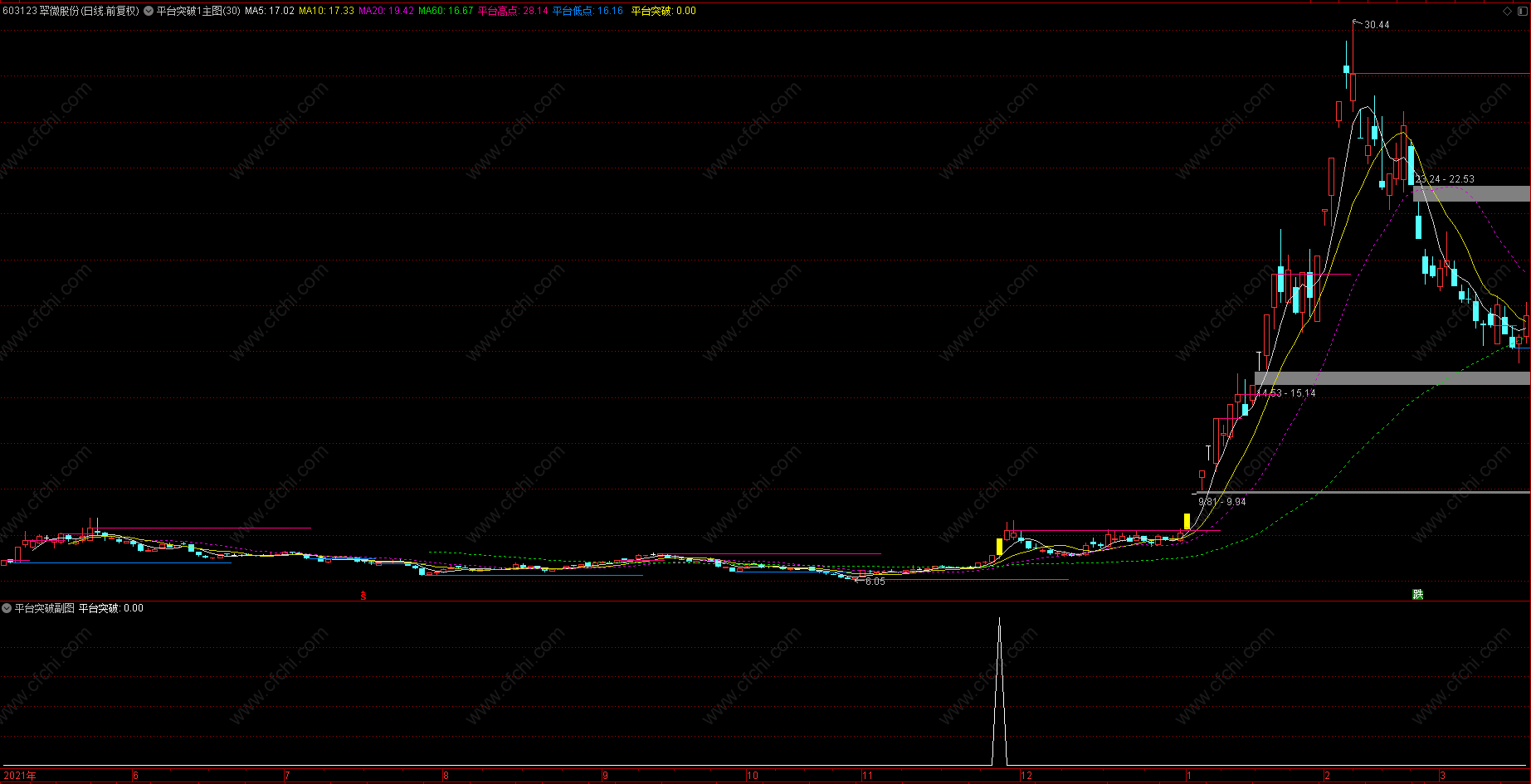Click month 6 on the time axis
Viewport: 1531px width, 784px height.
pos(135,776)
